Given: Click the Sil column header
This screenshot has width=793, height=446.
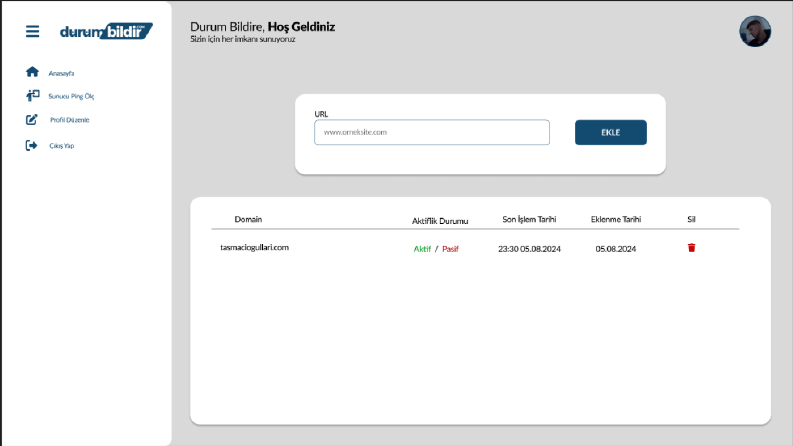Looking at the screenshot, I should [691, 219].
